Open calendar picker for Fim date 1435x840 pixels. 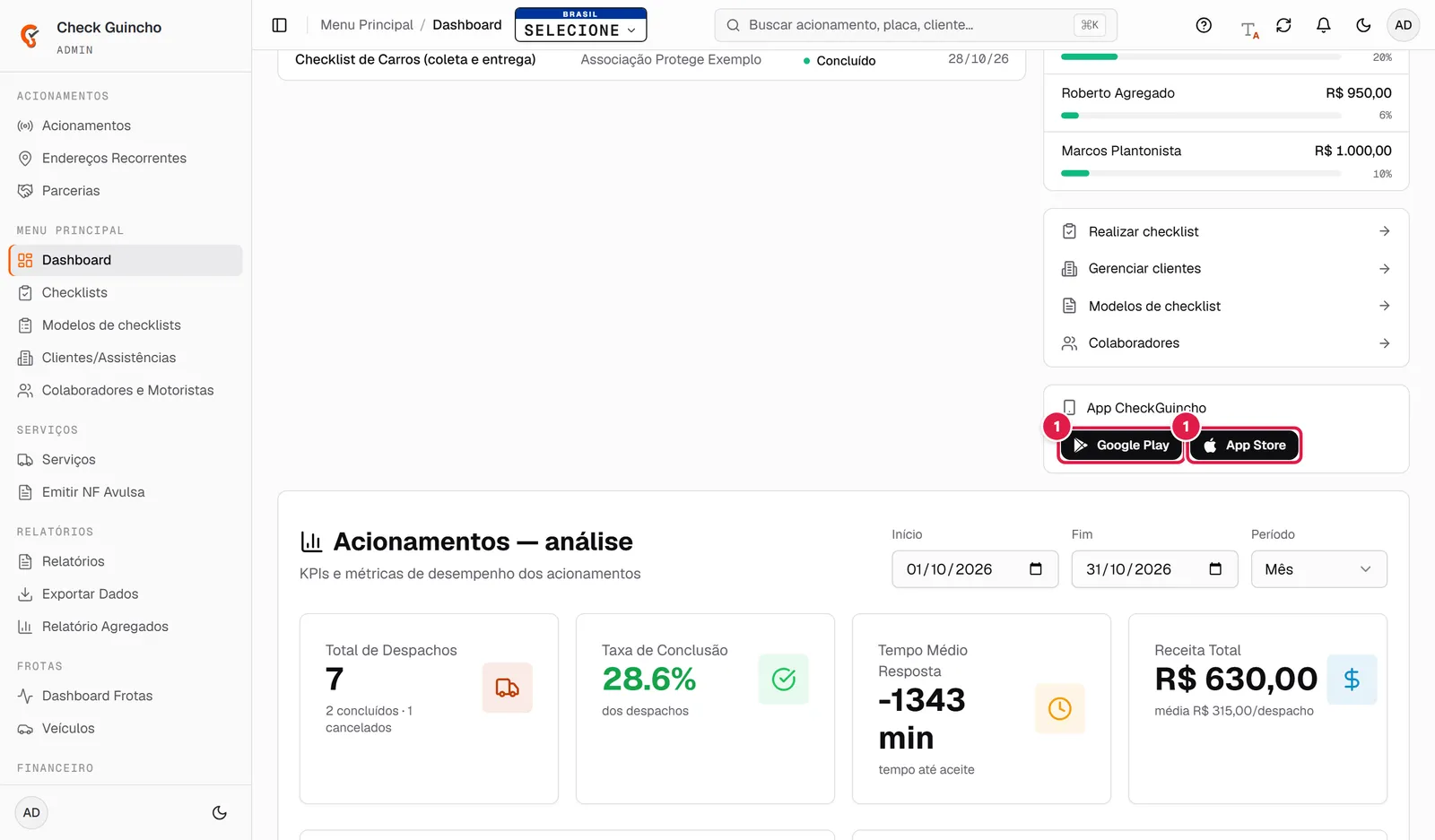click(x=1215, y=569)
